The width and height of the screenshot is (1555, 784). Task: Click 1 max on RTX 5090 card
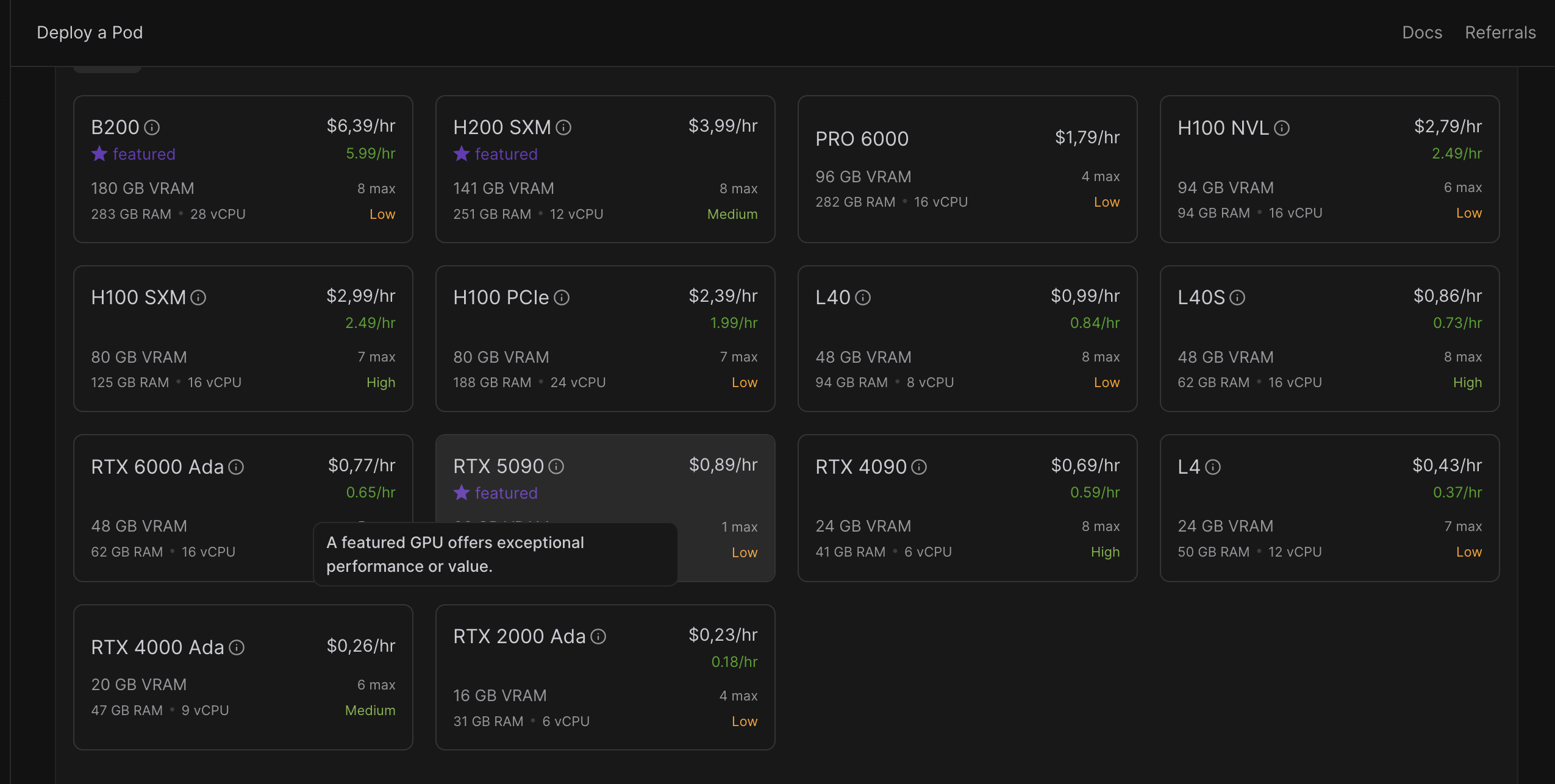click(x=739, y=527)
